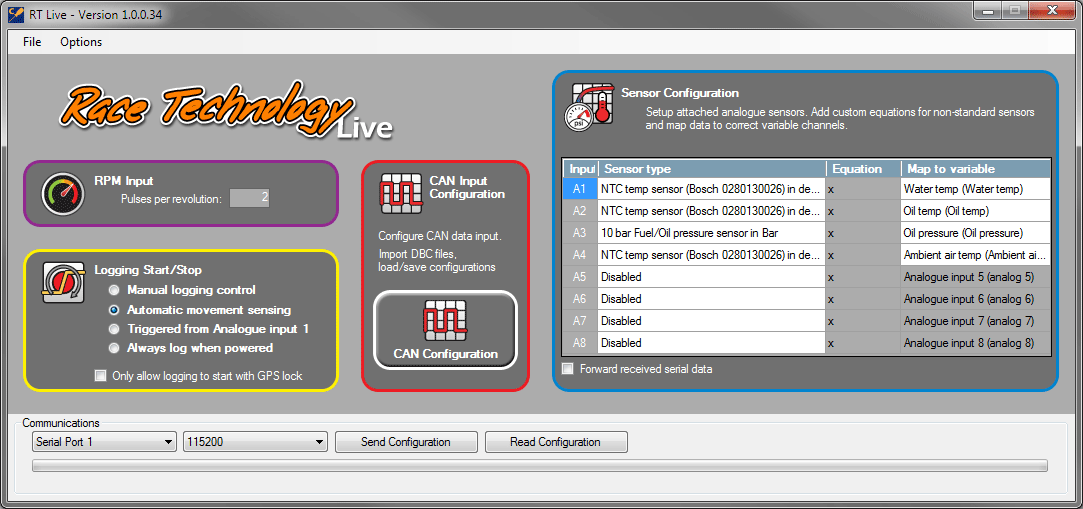
Task: Click the A1 sensor type cell
Action: [711, 189]
